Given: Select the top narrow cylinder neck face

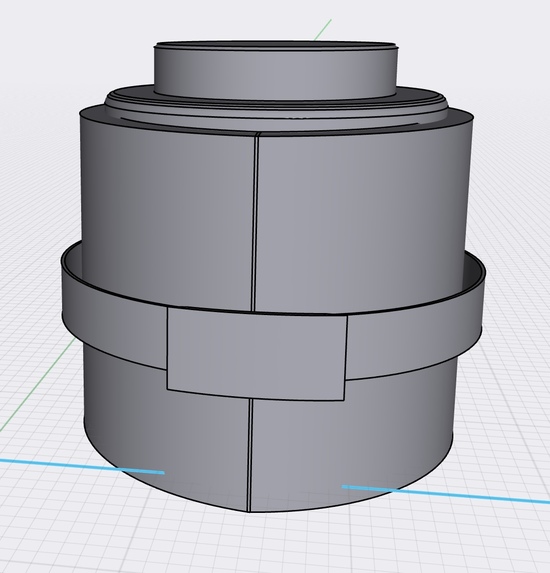Looking at the screenshot, I should coord(275,73).
